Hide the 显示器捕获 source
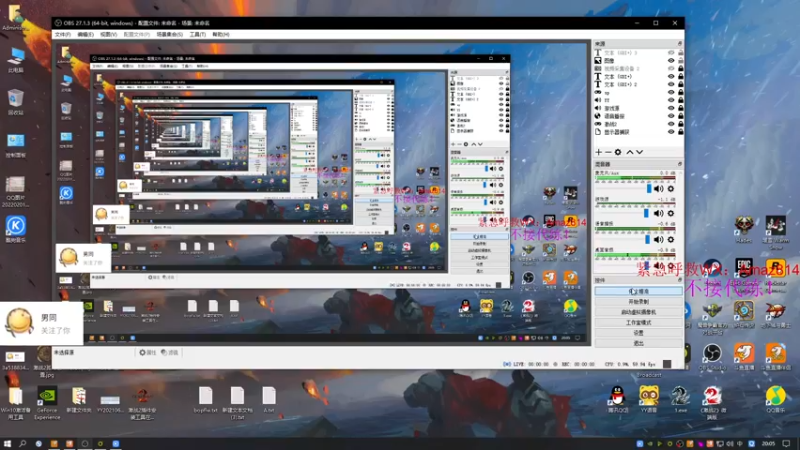The image size is (800, 450). (x=671, y=132)
